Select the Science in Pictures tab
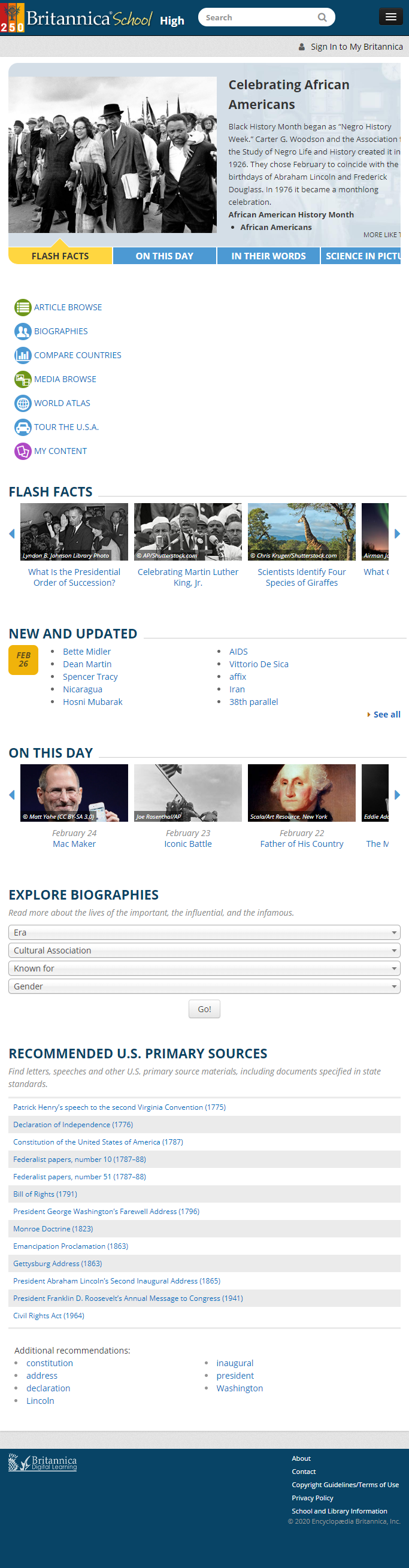 (361, 256)
